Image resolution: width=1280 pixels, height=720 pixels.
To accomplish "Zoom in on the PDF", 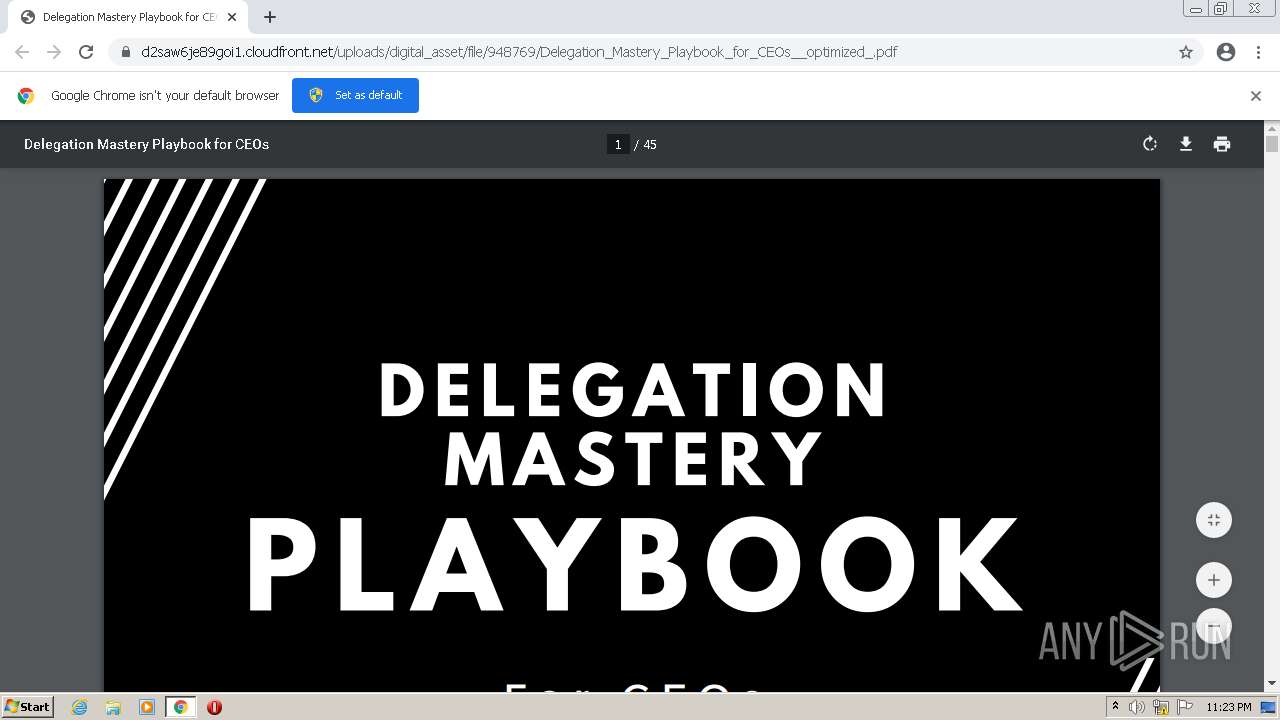I will point(1214,580).
